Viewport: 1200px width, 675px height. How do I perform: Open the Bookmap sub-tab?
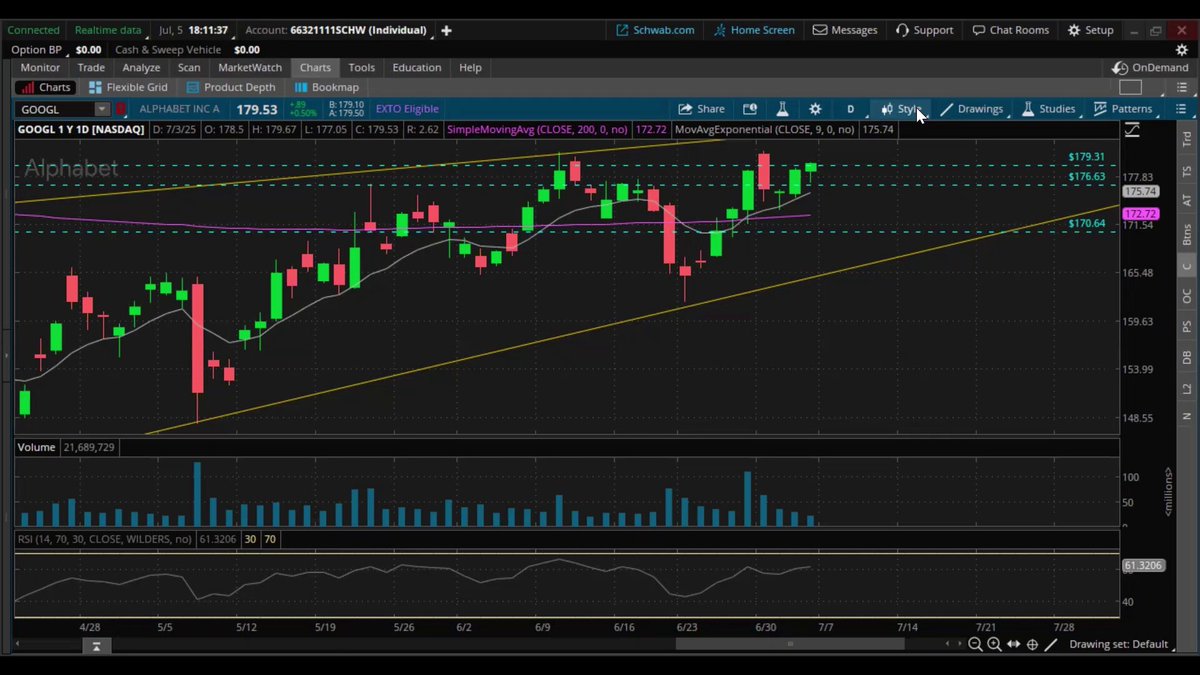[x=327, y=88]
